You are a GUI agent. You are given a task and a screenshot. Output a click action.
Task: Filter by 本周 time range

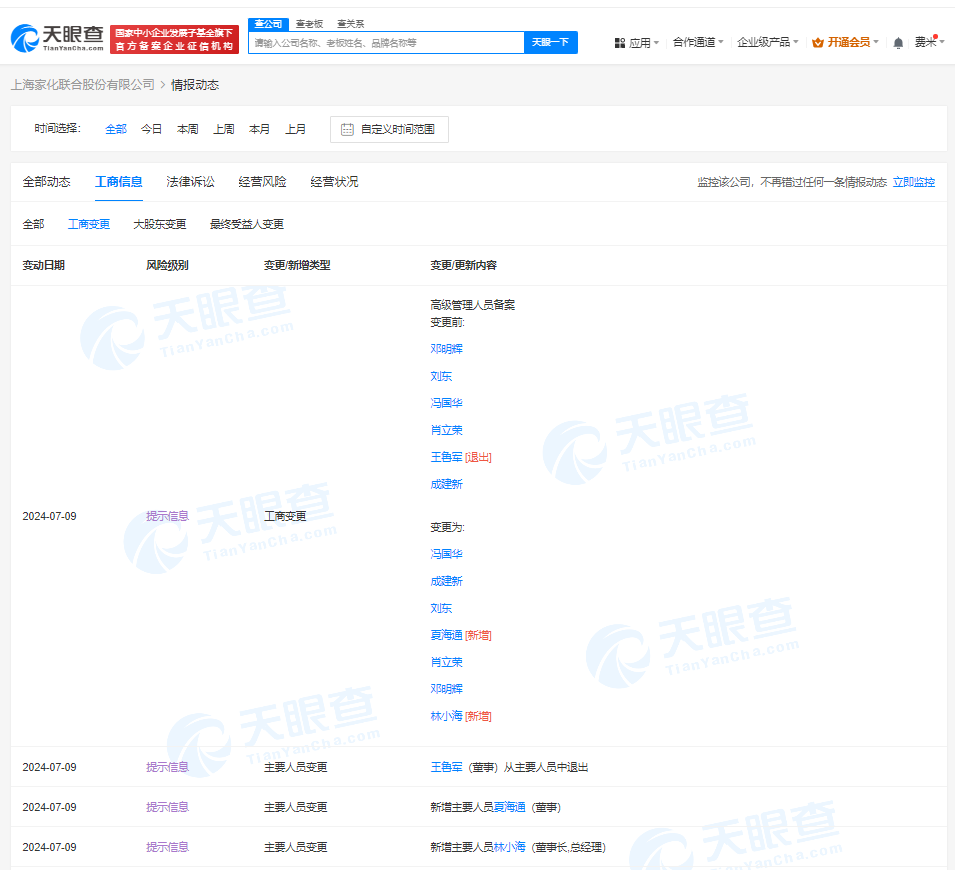click(187, 129)
